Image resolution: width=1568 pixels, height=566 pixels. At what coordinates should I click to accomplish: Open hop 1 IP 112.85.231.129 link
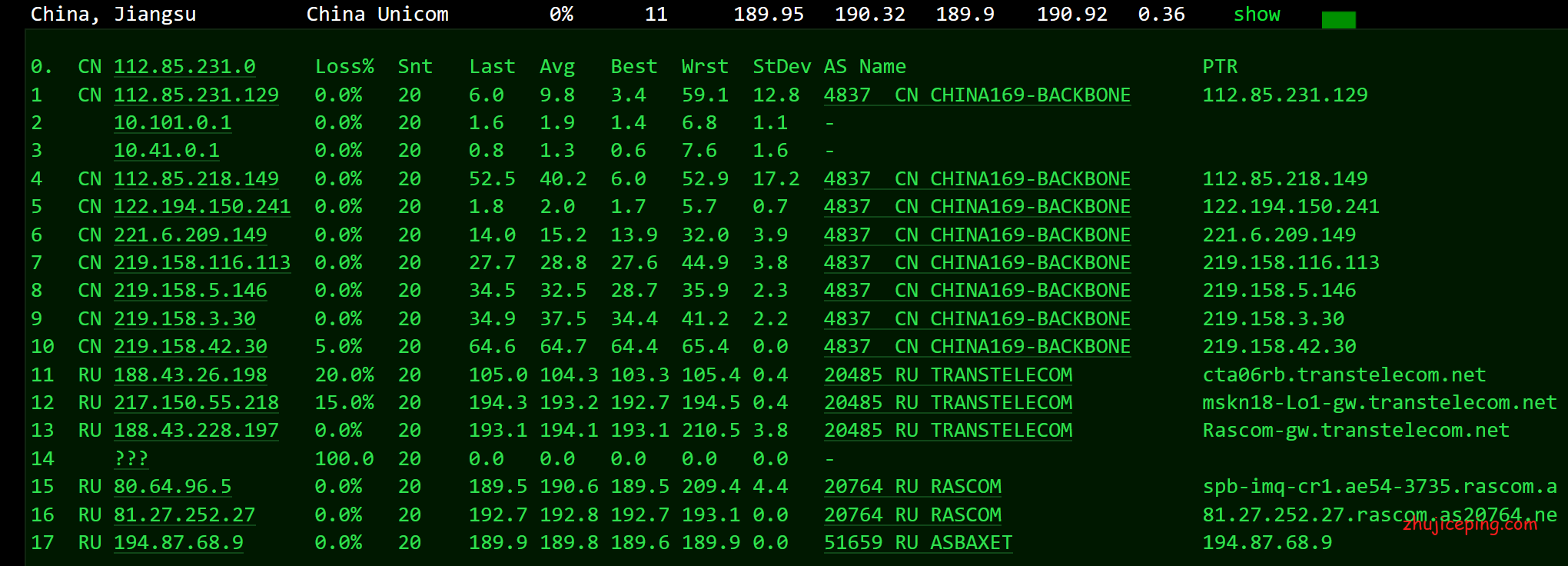point(196,95)
